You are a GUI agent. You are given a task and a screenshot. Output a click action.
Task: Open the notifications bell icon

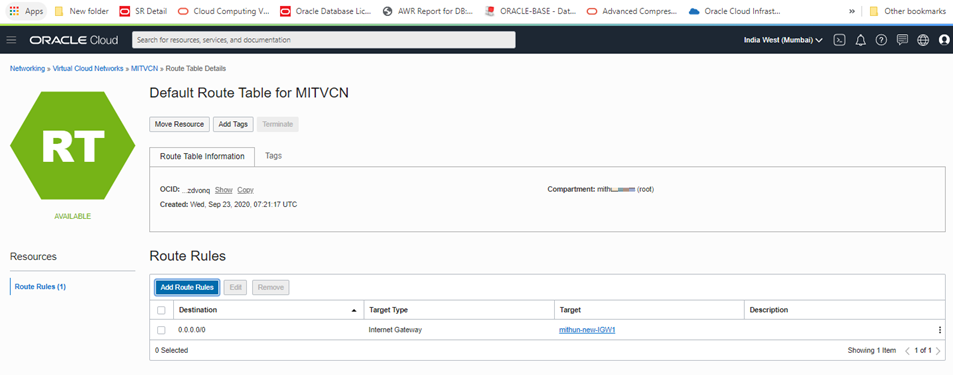(x=861, y=40)
